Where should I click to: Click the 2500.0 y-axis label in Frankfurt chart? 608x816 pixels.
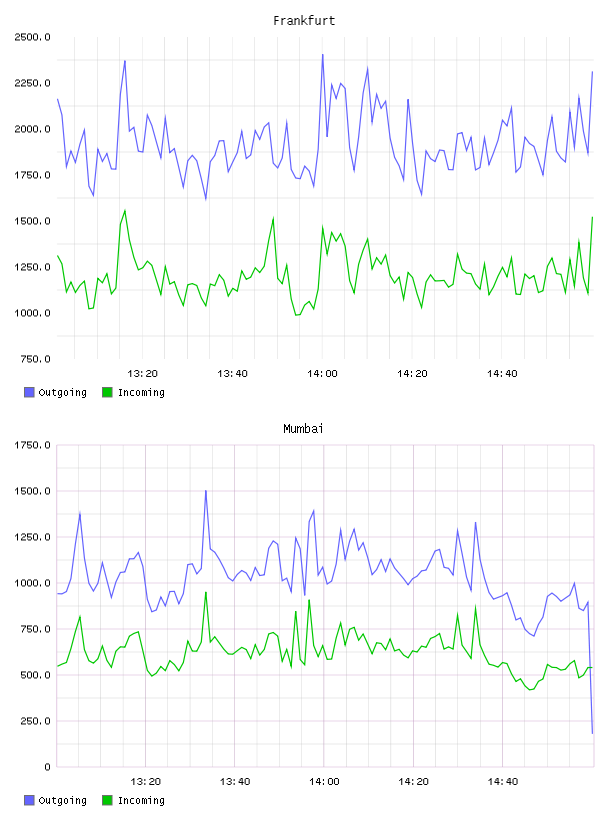point(32,37)
